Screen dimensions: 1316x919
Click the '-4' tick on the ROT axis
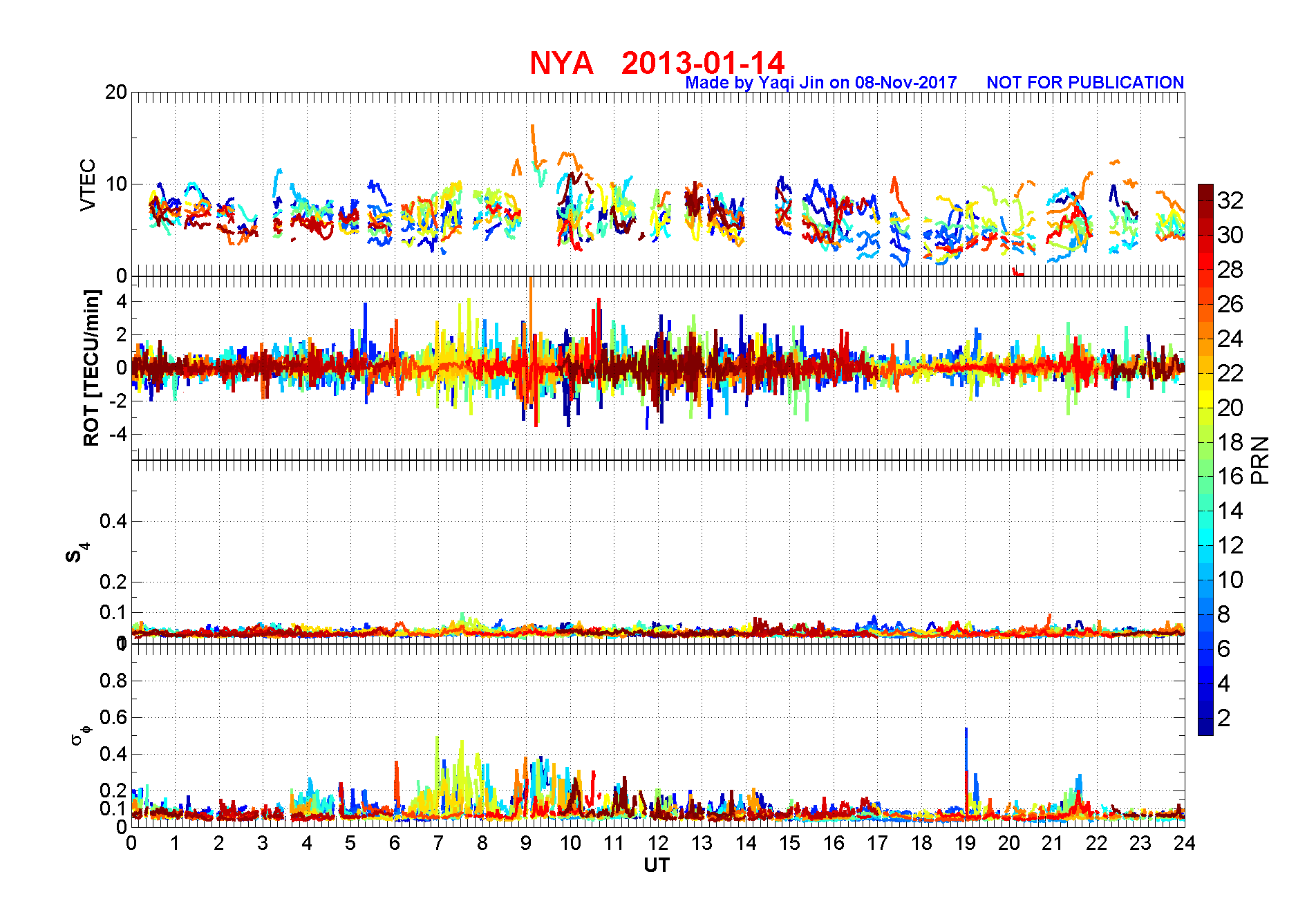pyautogui.click(x=117, y=435)
